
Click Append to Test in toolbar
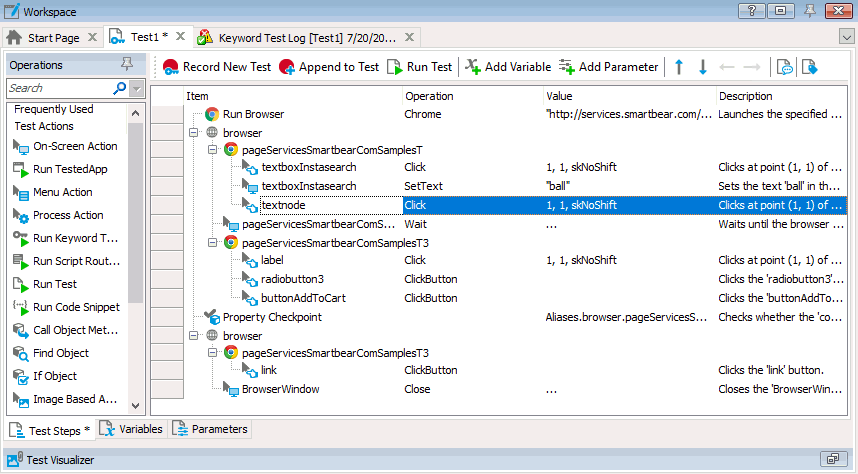pyautogui.click(x=329, y=67)
